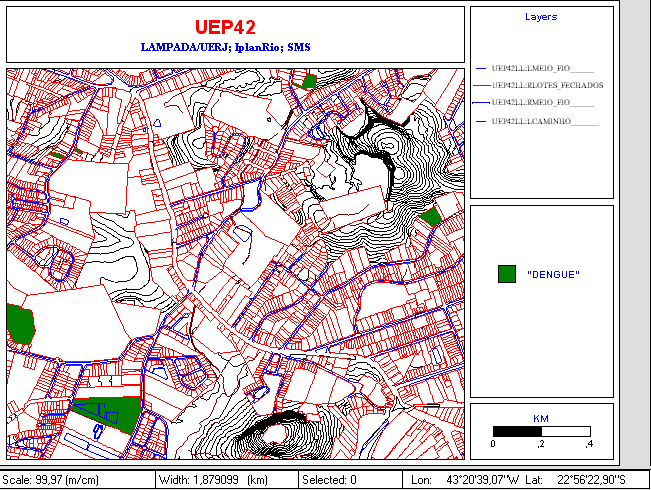Select green dengue polygon near map right edge

click(431, 217)
